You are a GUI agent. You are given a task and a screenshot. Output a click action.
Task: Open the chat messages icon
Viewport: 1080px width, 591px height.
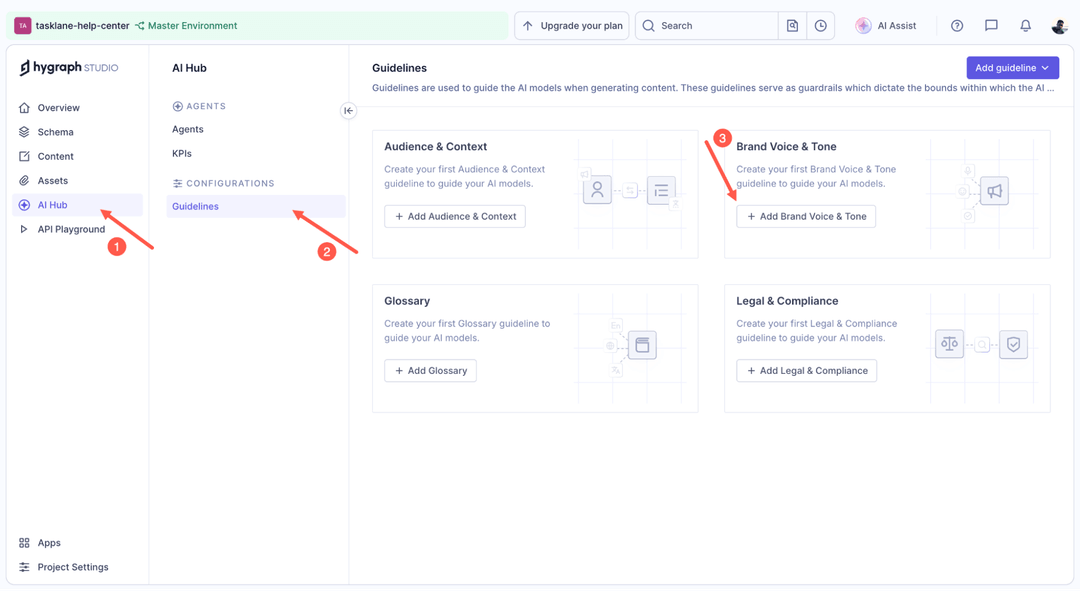[991, 25]
